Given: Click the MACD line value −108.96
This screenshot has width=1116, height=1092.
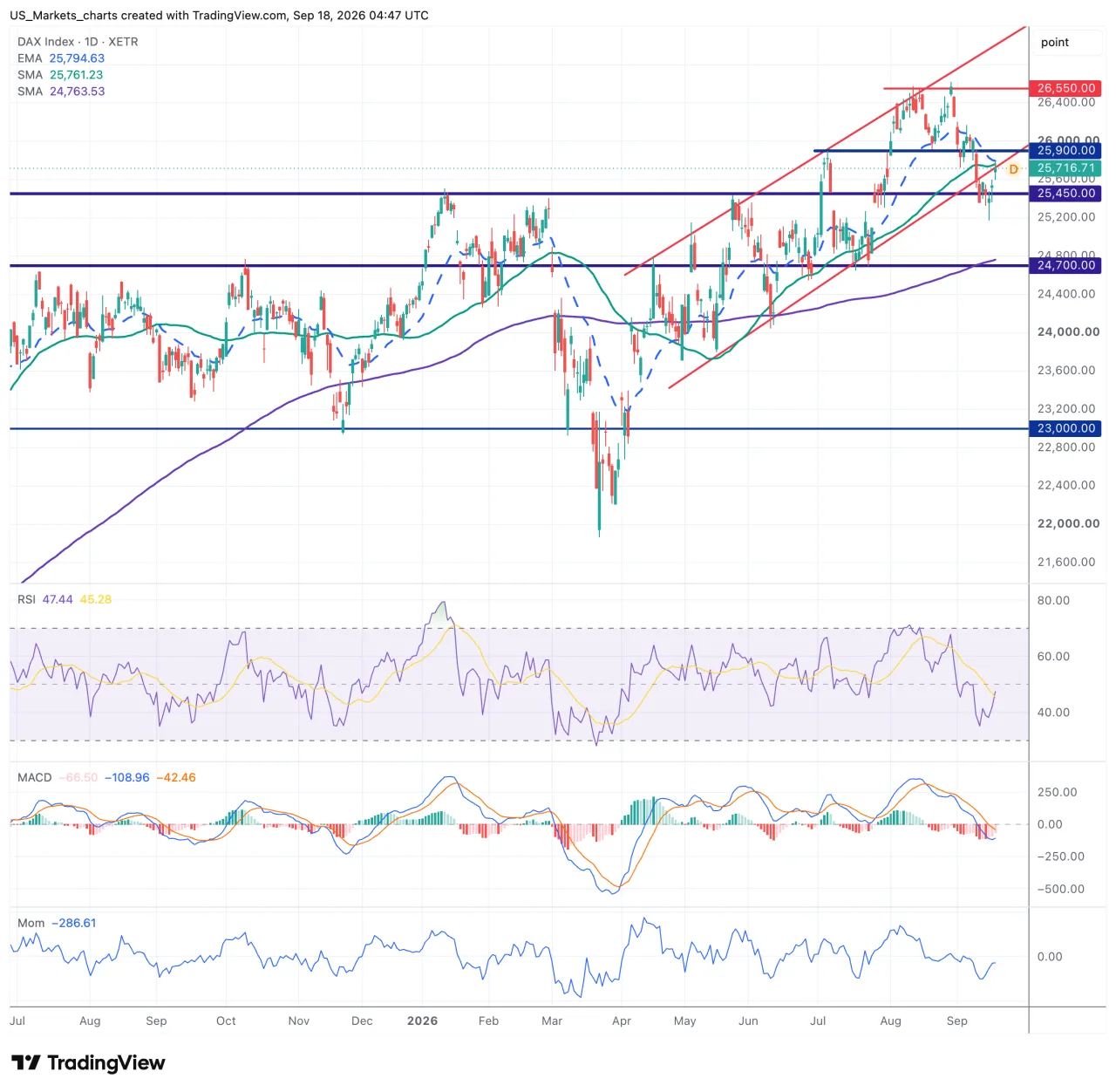Looking at the screenshot, I should [127, 777].
